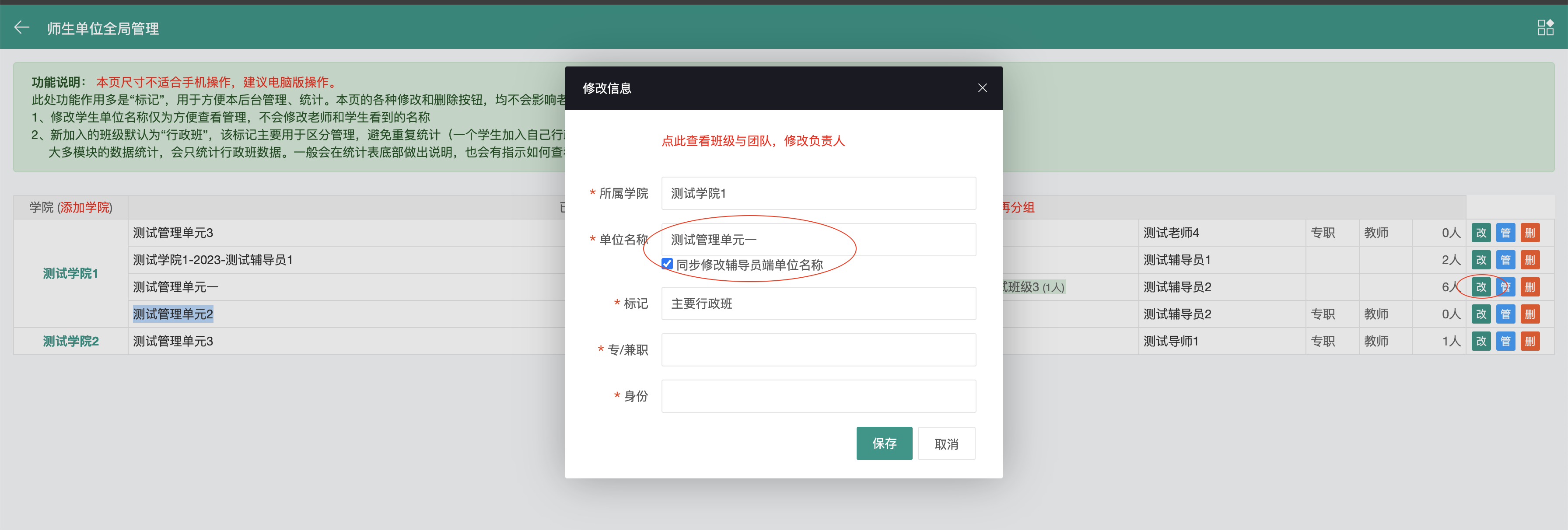This screenshot has height=530, width=1568.
Task: Select 测试学院1 in the college column
Action: pos(70,274)
